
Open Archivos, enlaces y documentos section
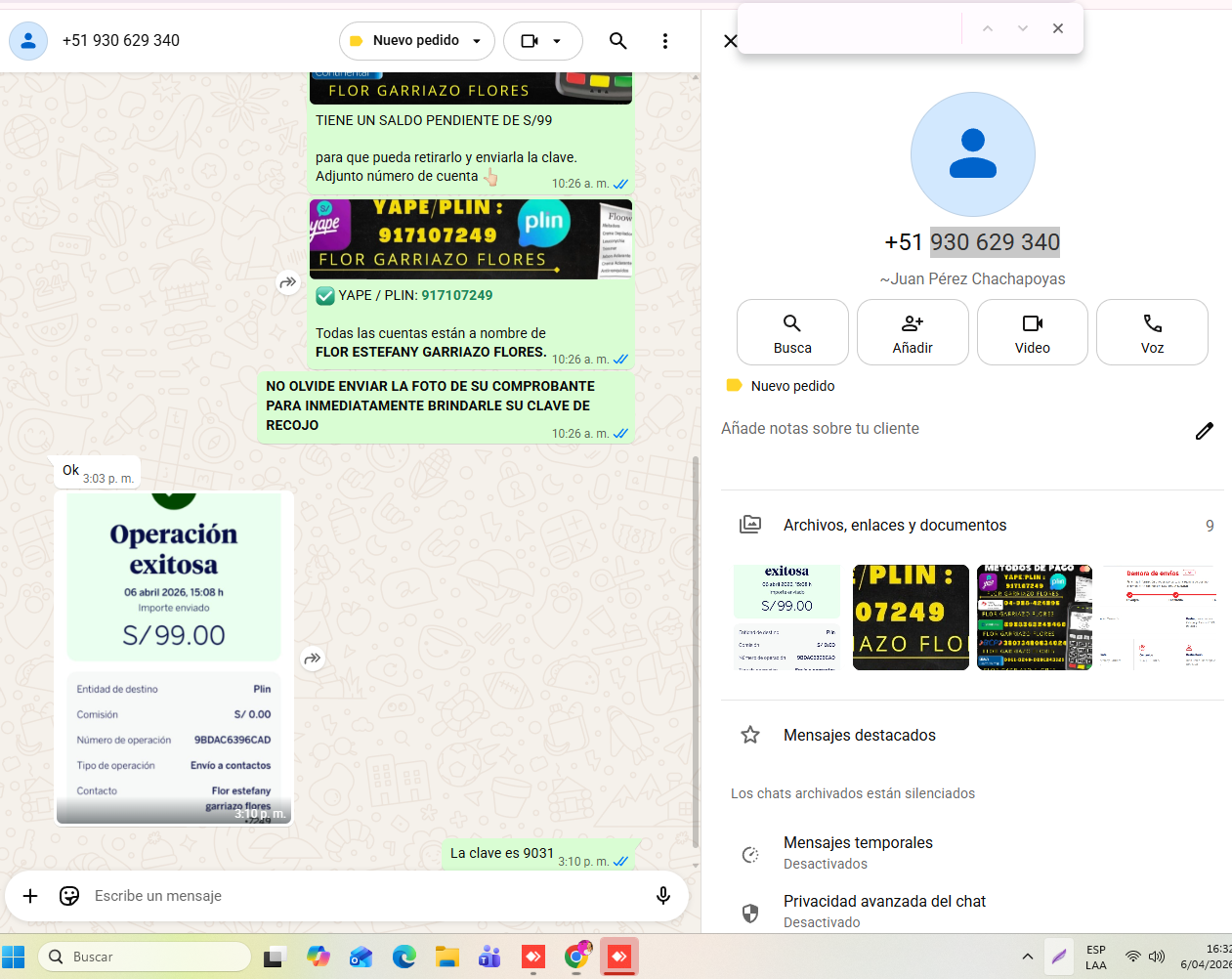(x=894, y=526)
